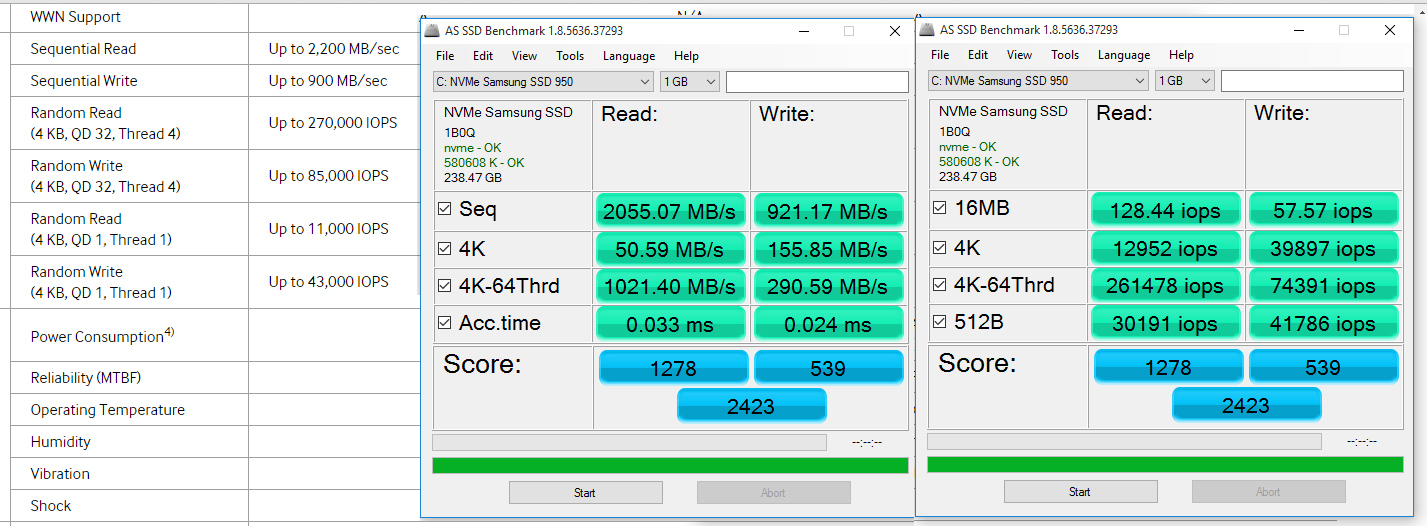Expand the 1 GB size dropdown in the iops window

1185,81
